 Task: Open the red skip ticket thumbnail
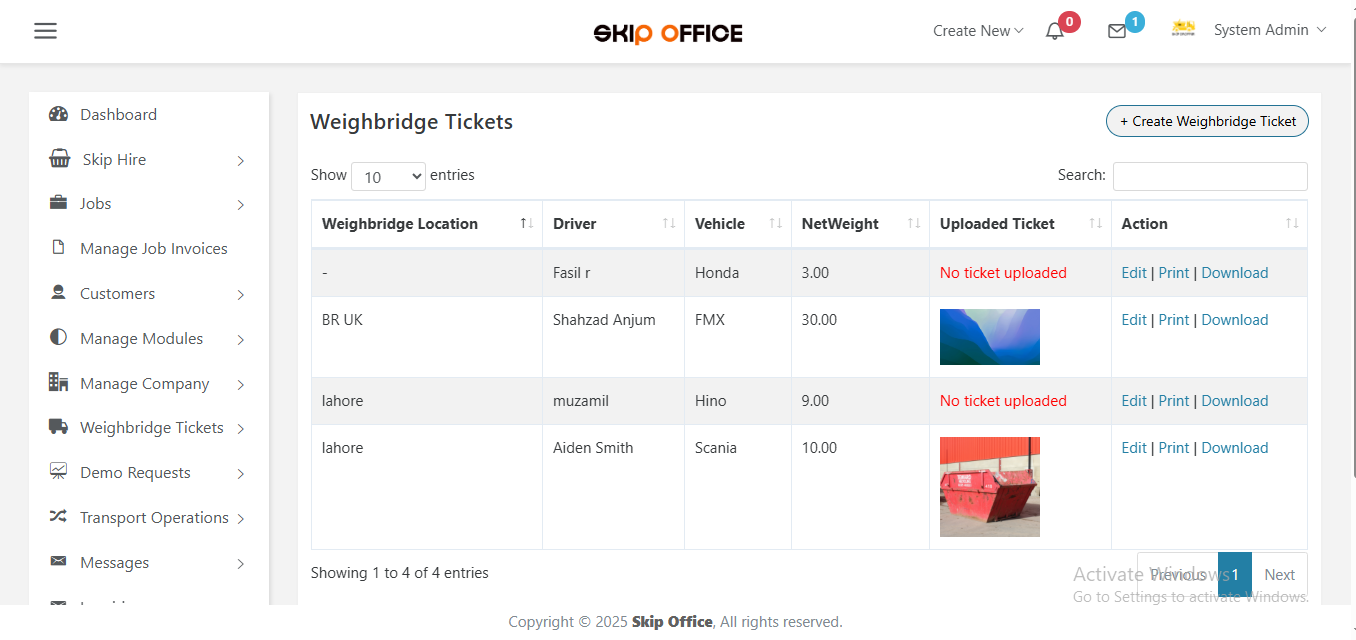990,487
